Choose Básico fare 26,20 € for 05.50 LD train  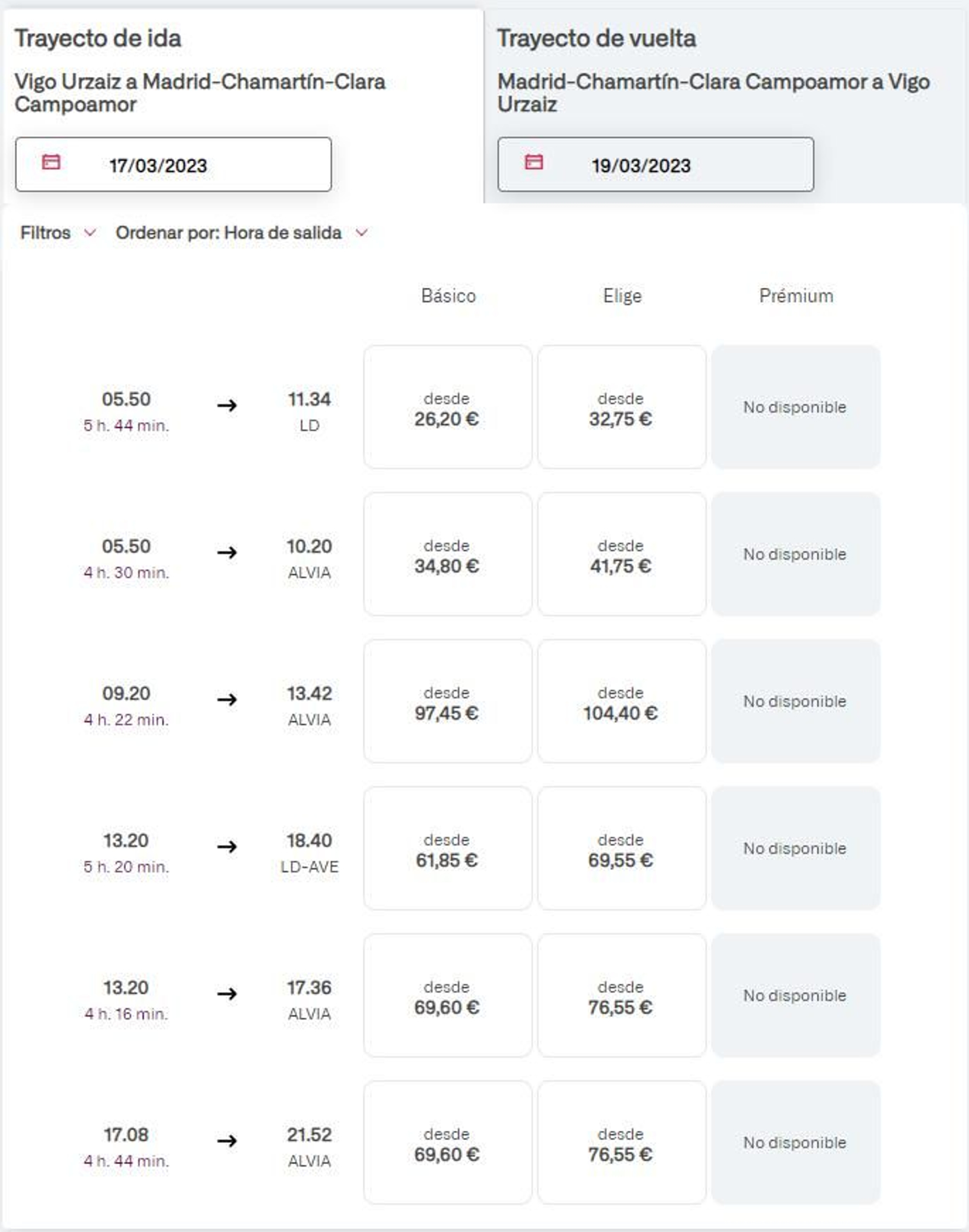(x=448, y=407)
